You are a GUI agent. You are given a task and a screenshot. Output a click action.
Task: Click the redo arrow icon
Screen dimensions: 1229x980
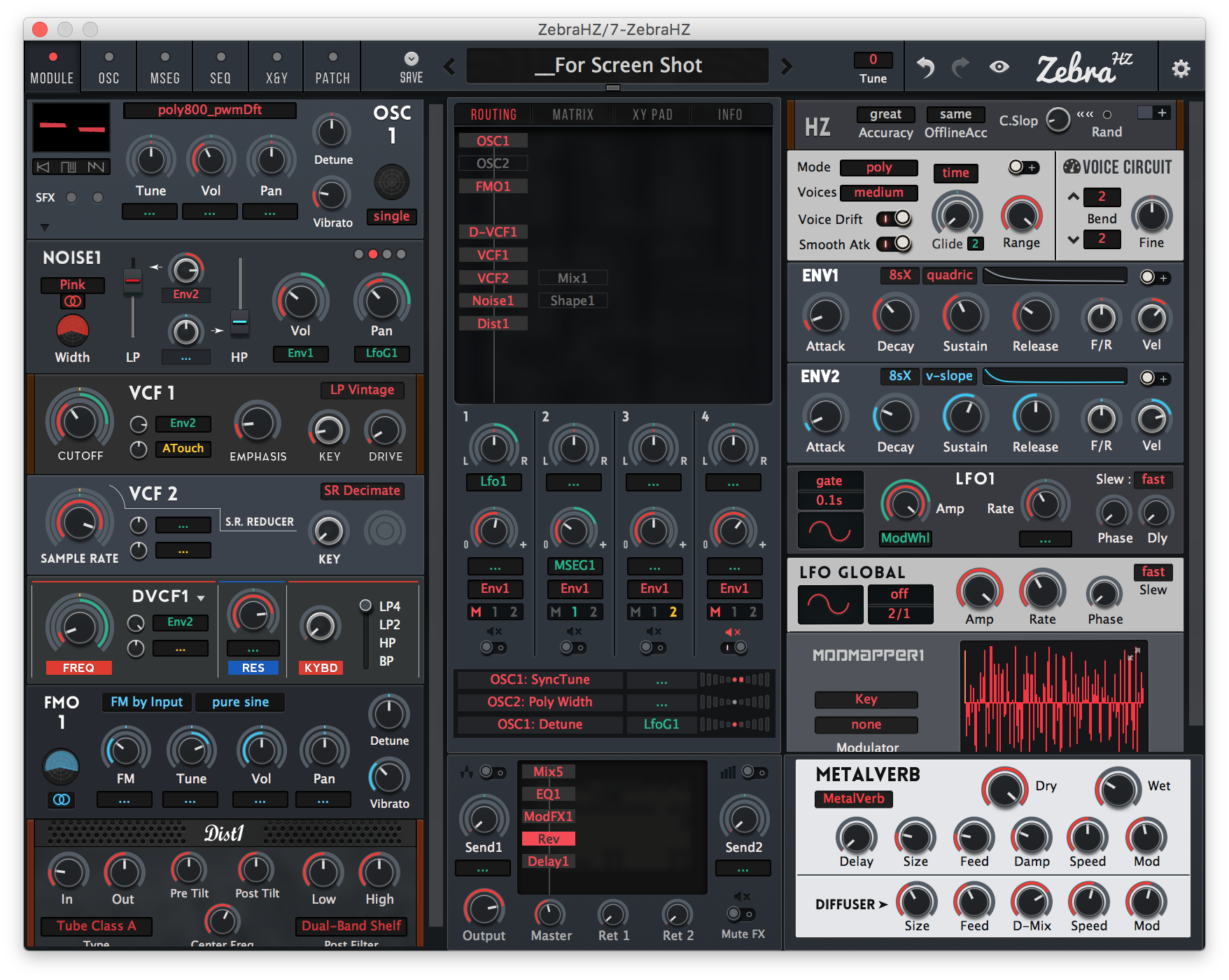(960, 67)
